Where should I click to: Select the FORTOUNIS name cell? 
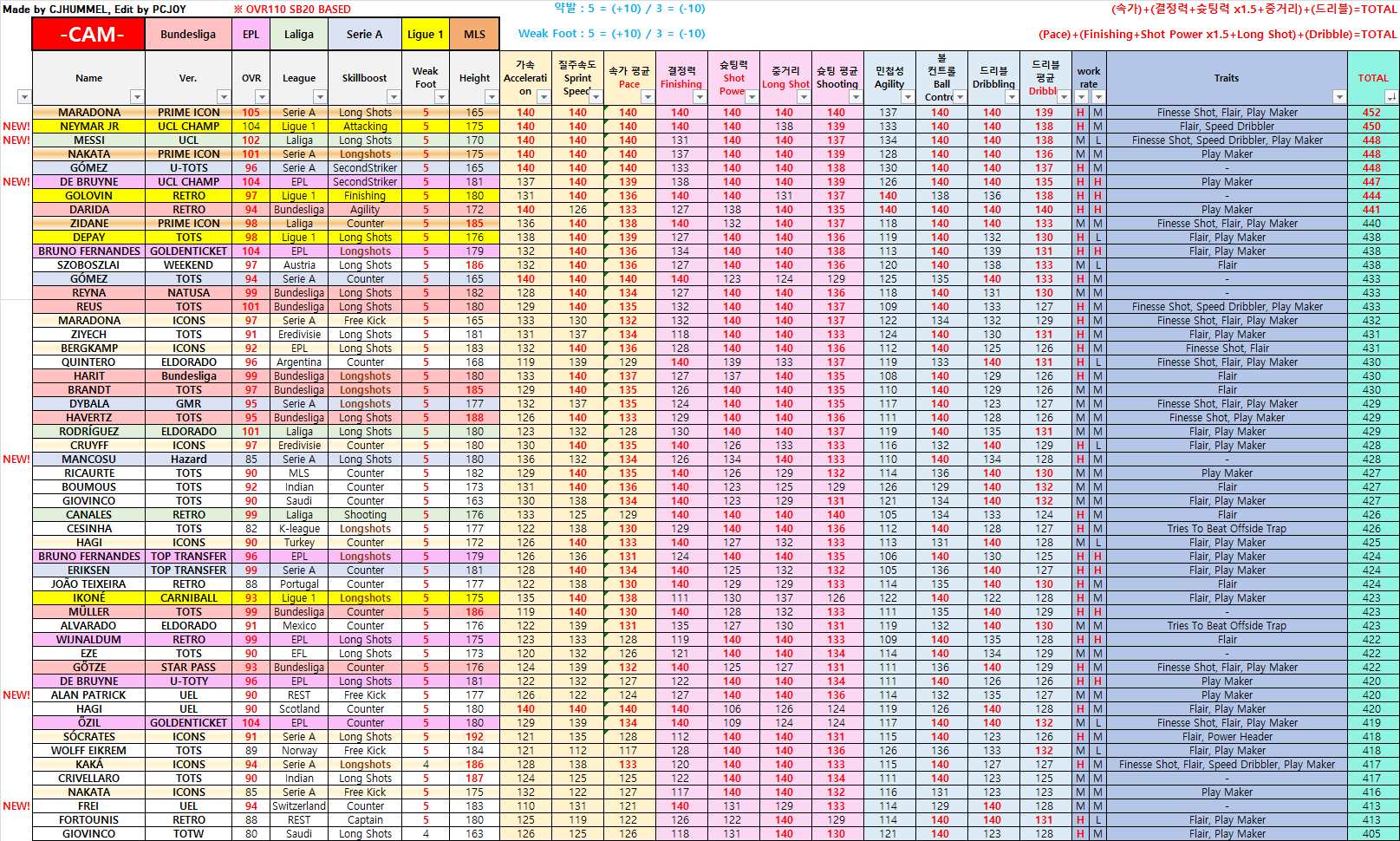click(x=88, y=820)
